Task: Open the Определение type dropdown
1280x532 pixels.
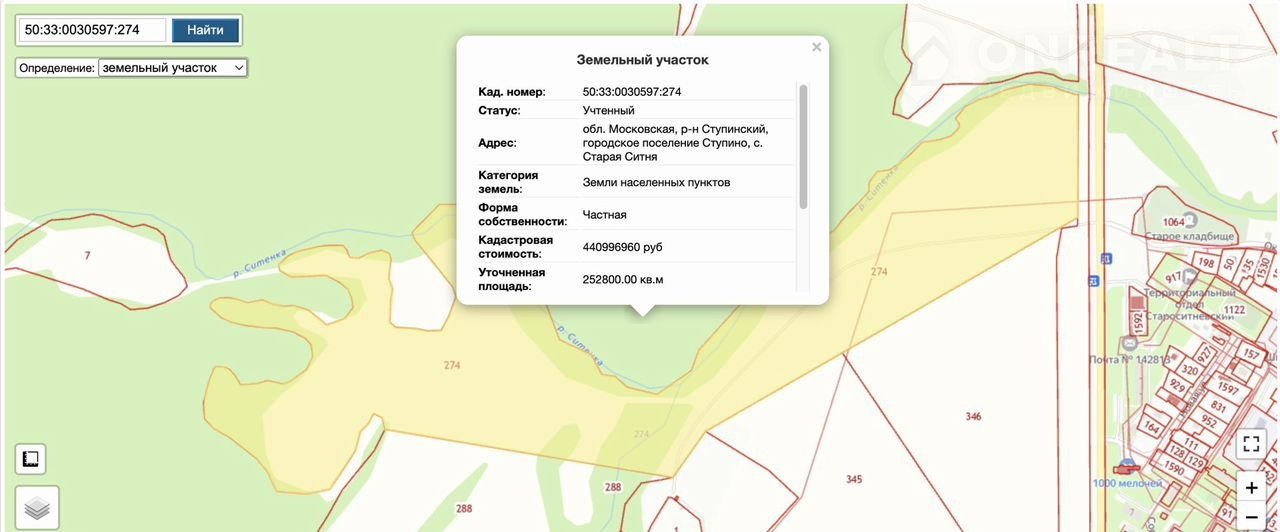Action: (172, 67)
